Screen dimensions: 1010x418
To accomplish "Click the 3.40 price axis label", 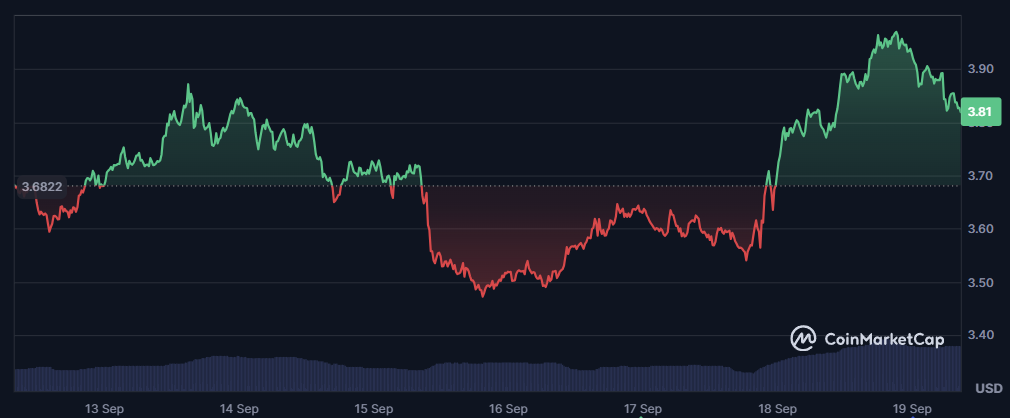I will (x=980, y=335).
